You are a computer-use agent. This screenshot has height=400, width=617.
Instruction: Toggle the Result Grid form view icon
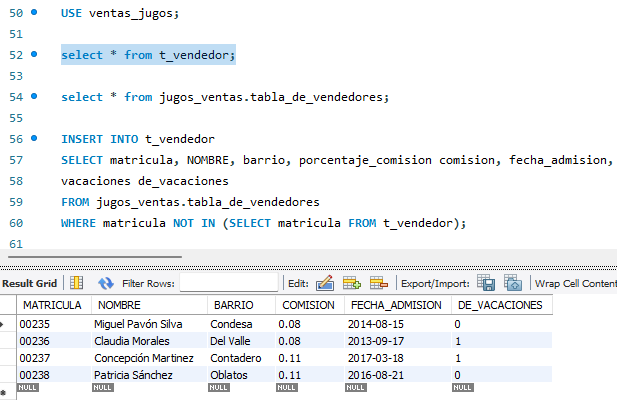(76, 283)
